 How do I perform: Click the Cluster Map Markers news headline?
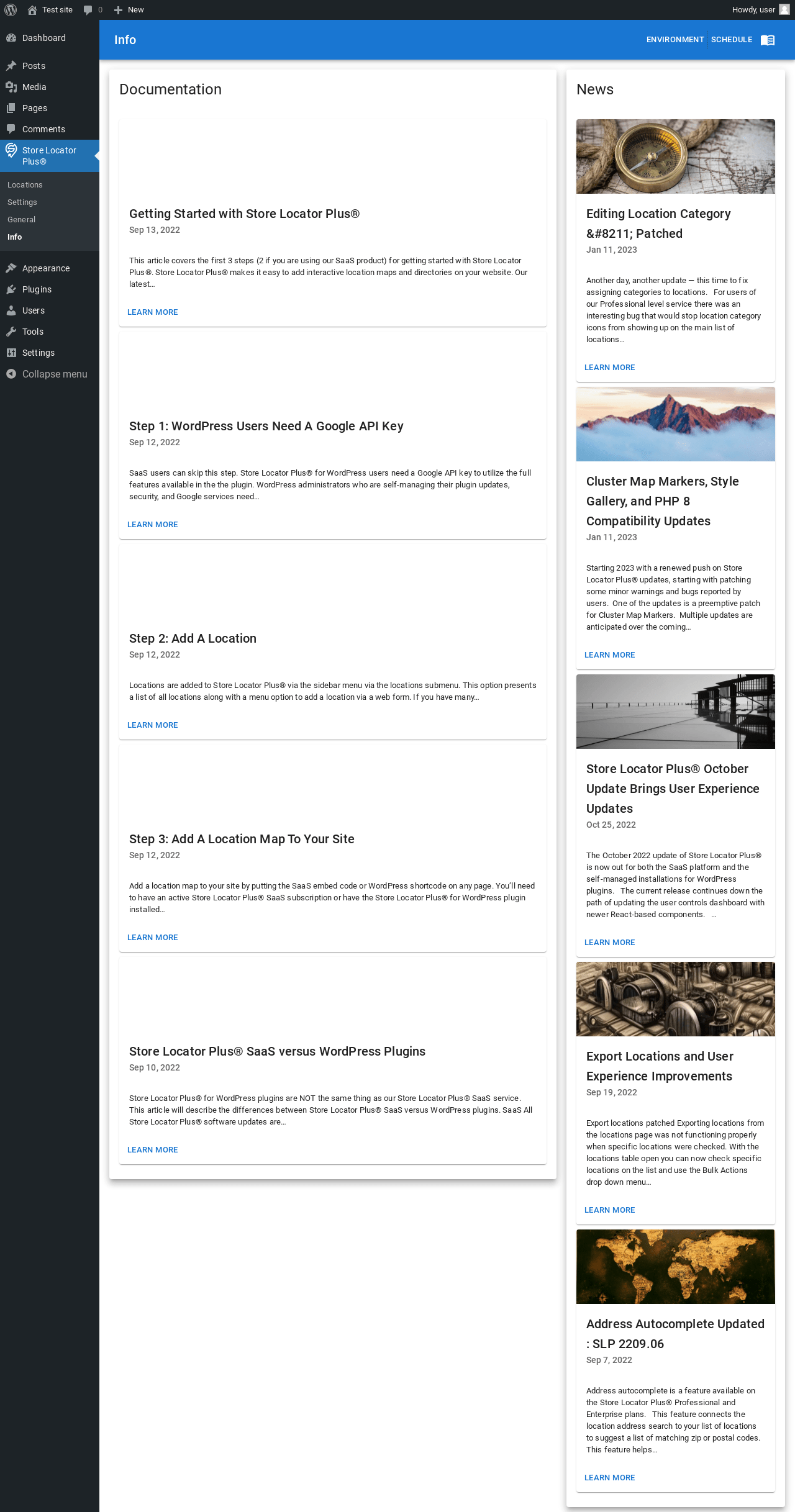click(663, 501)
